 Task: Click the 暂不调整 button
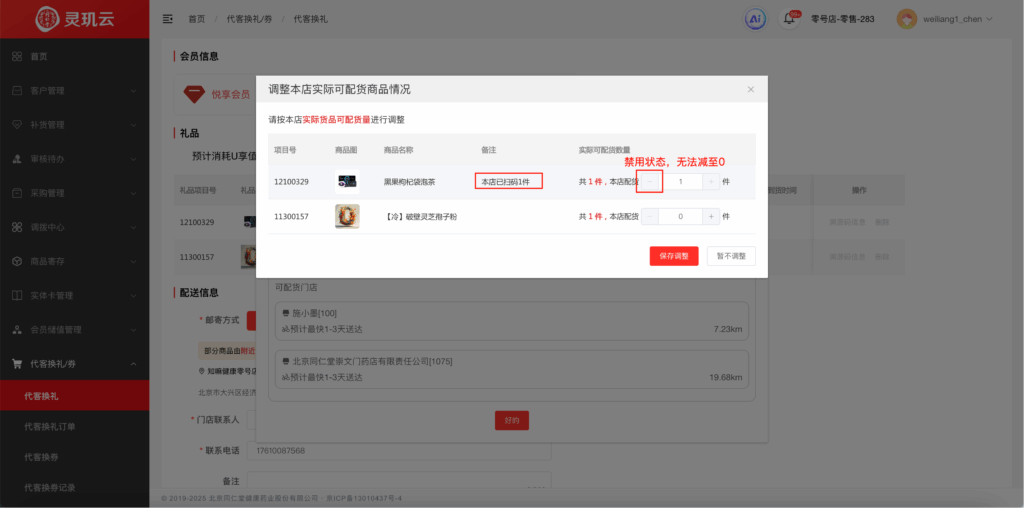pyautogui.click(x=731, y=256)
